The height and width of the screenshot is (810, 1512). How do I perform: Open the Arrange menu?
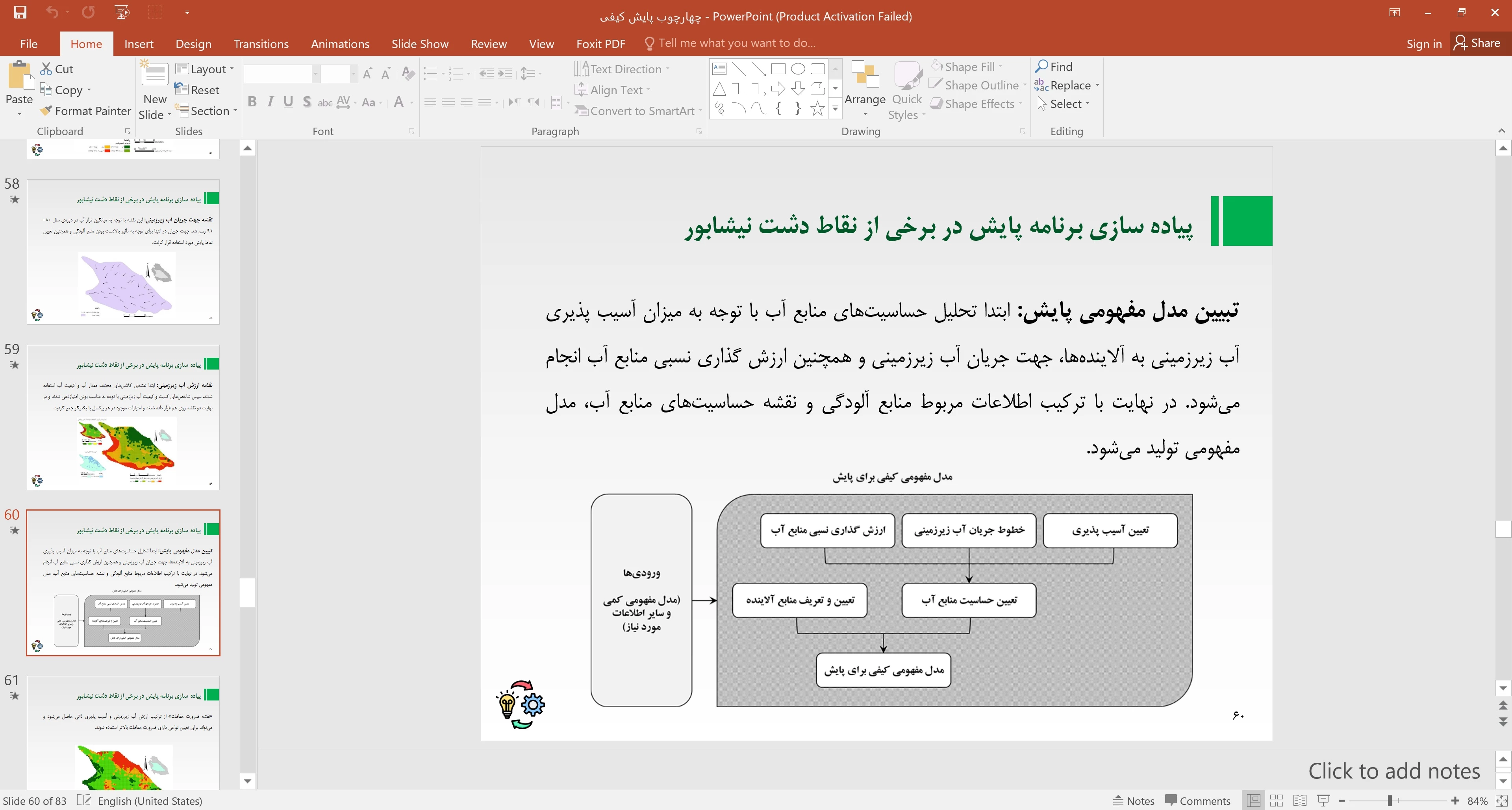pyautogui.click(x=865, y=89)
